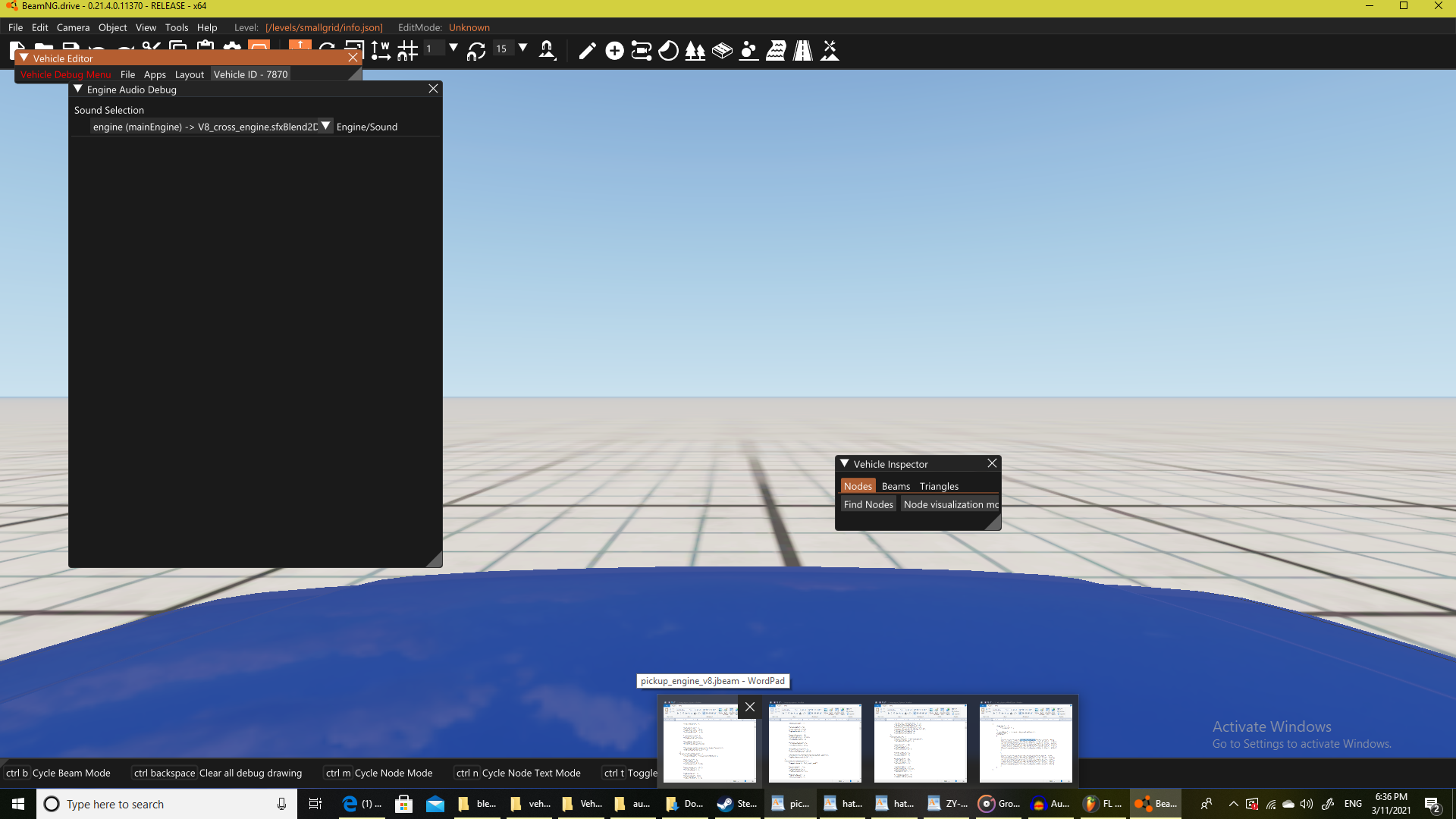Open dropdown arrow next to rotation value 15
The image size is (1456, 819).
click(x=522, y=48)
